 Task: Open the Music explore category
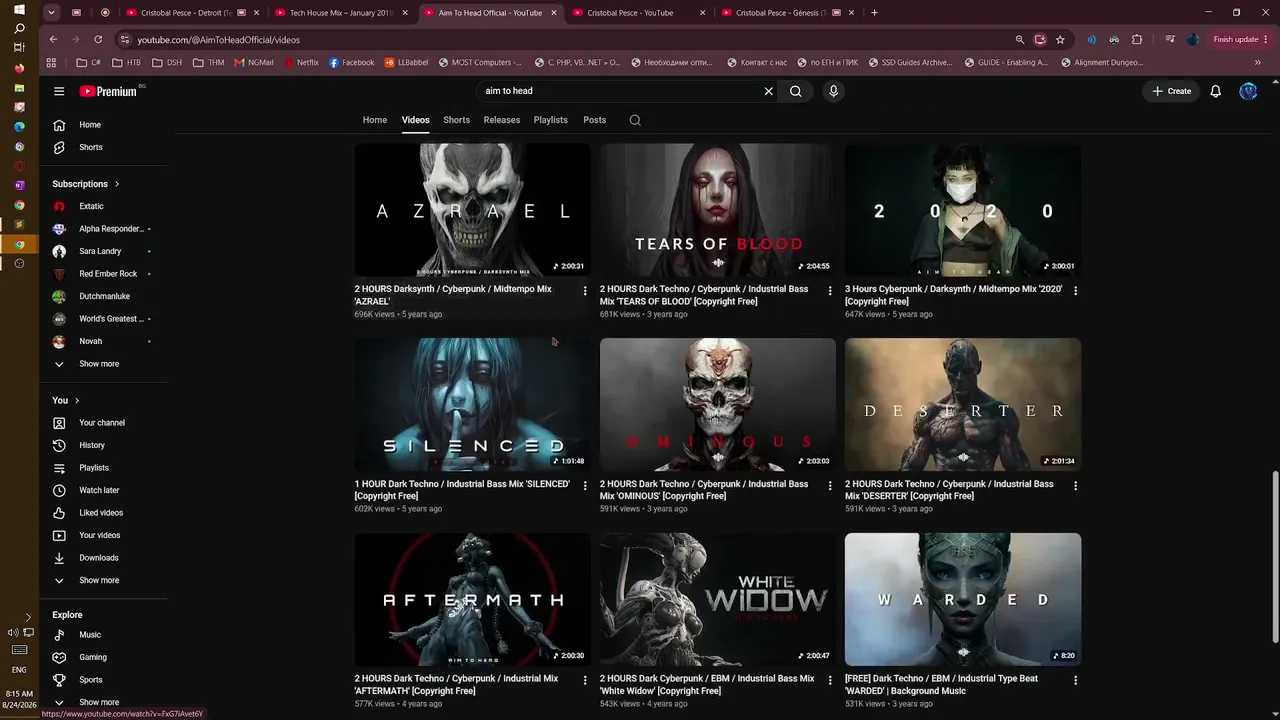point(90,635)
